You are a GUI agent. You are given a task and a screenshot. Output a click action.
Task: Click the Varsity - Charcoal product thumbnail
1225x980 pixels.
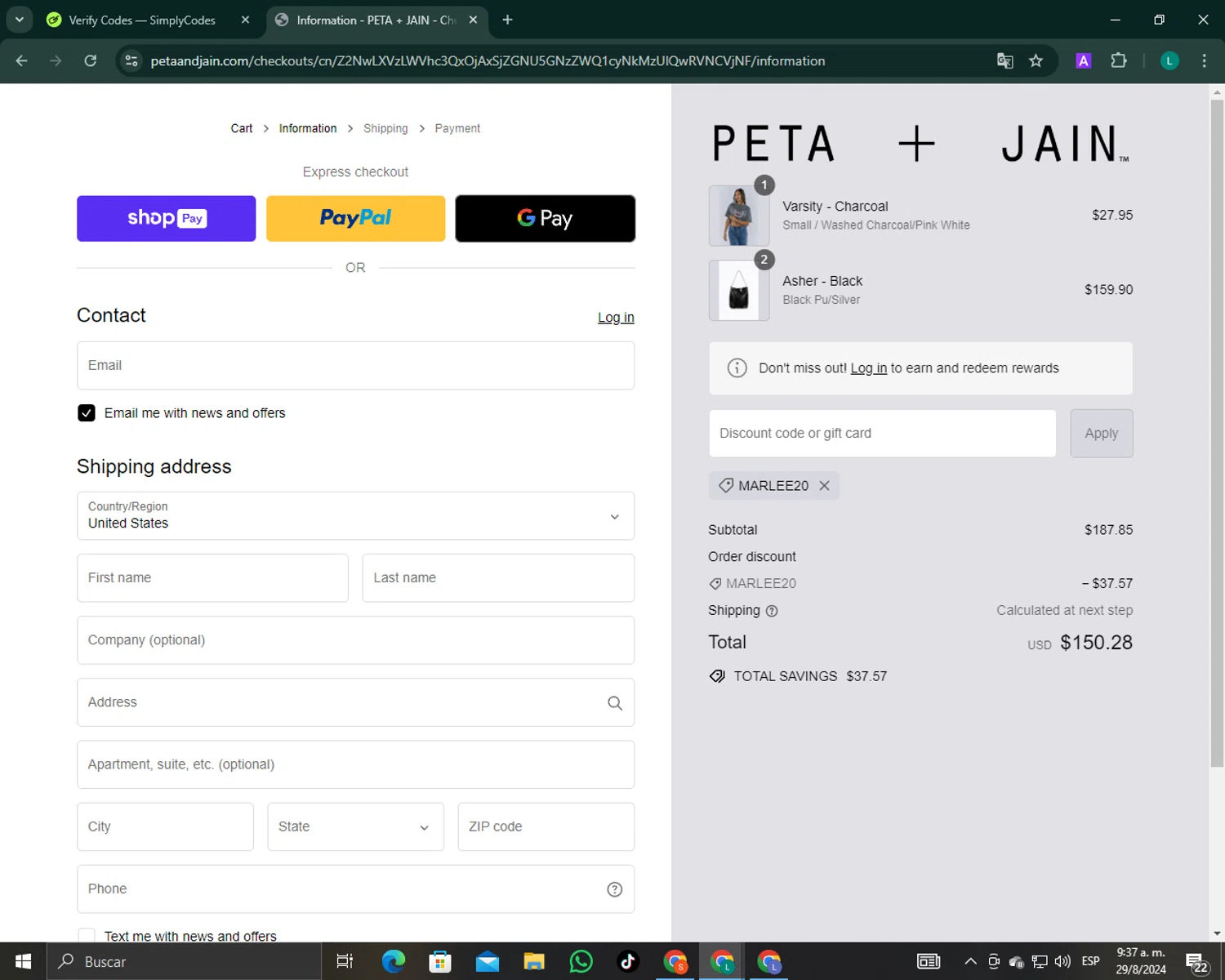point(738,216)
